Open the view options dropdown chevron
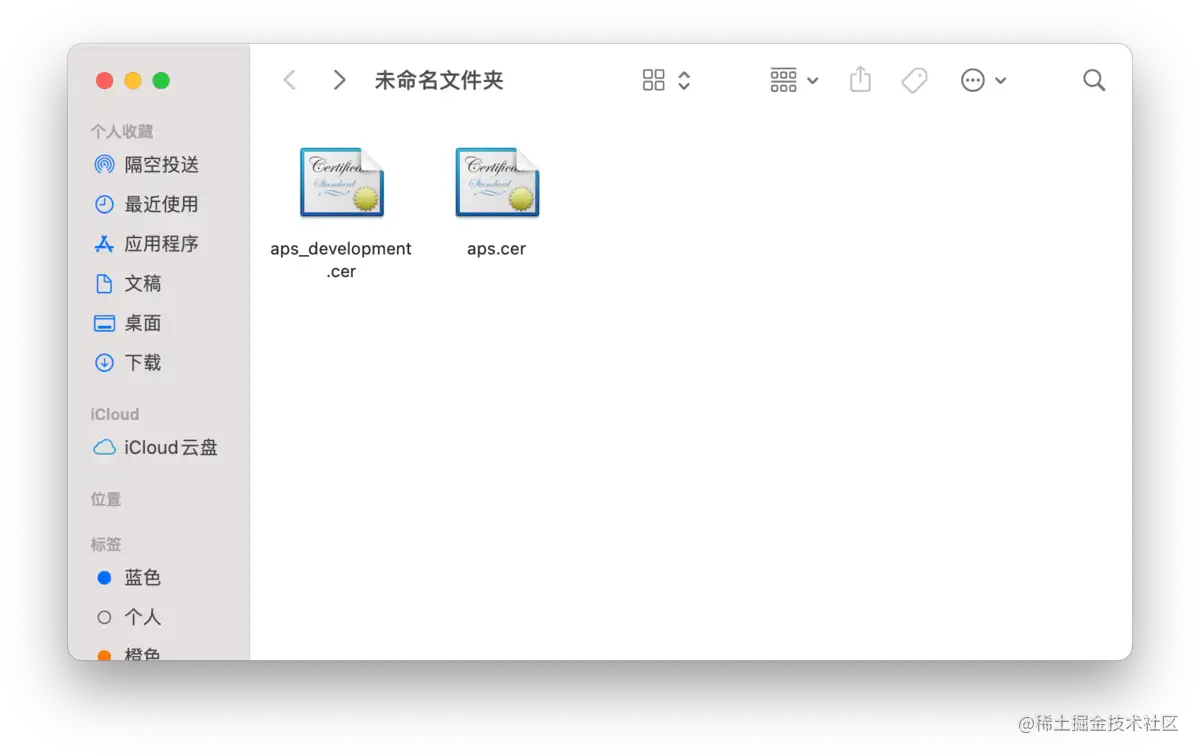The height and width of the screenshot is (755, 1200). pyautogui.click(x=683, y=80)
